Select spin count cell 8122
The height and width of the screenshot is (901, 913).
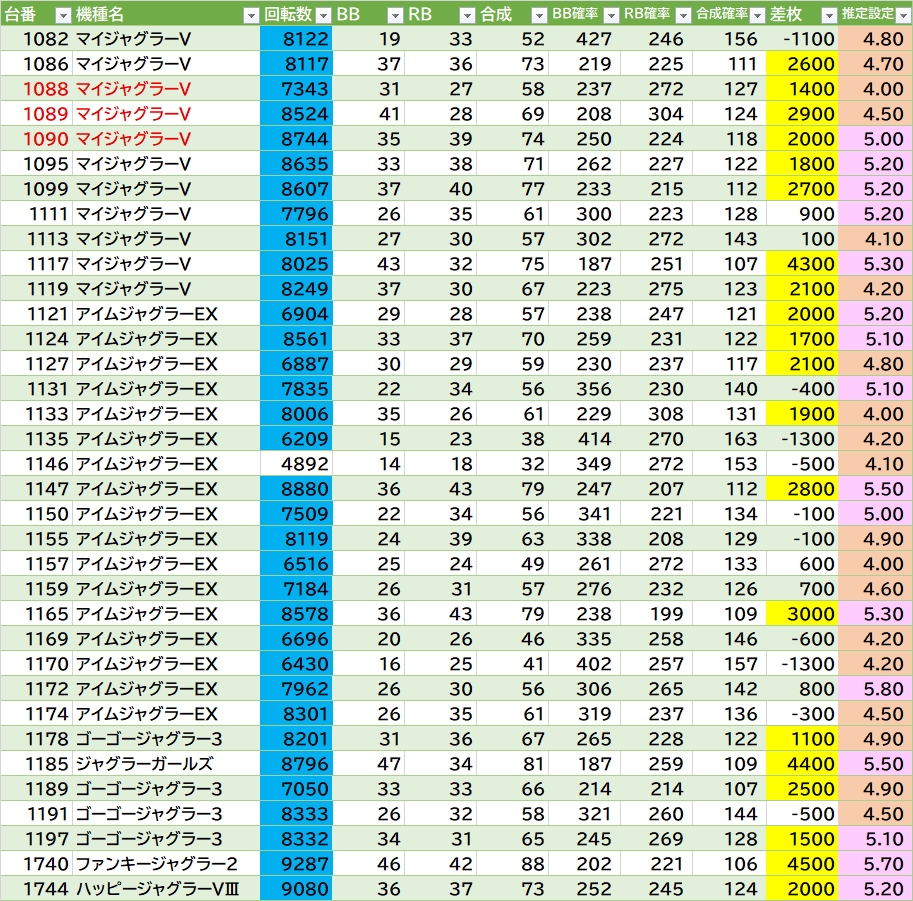click(296, 39)
